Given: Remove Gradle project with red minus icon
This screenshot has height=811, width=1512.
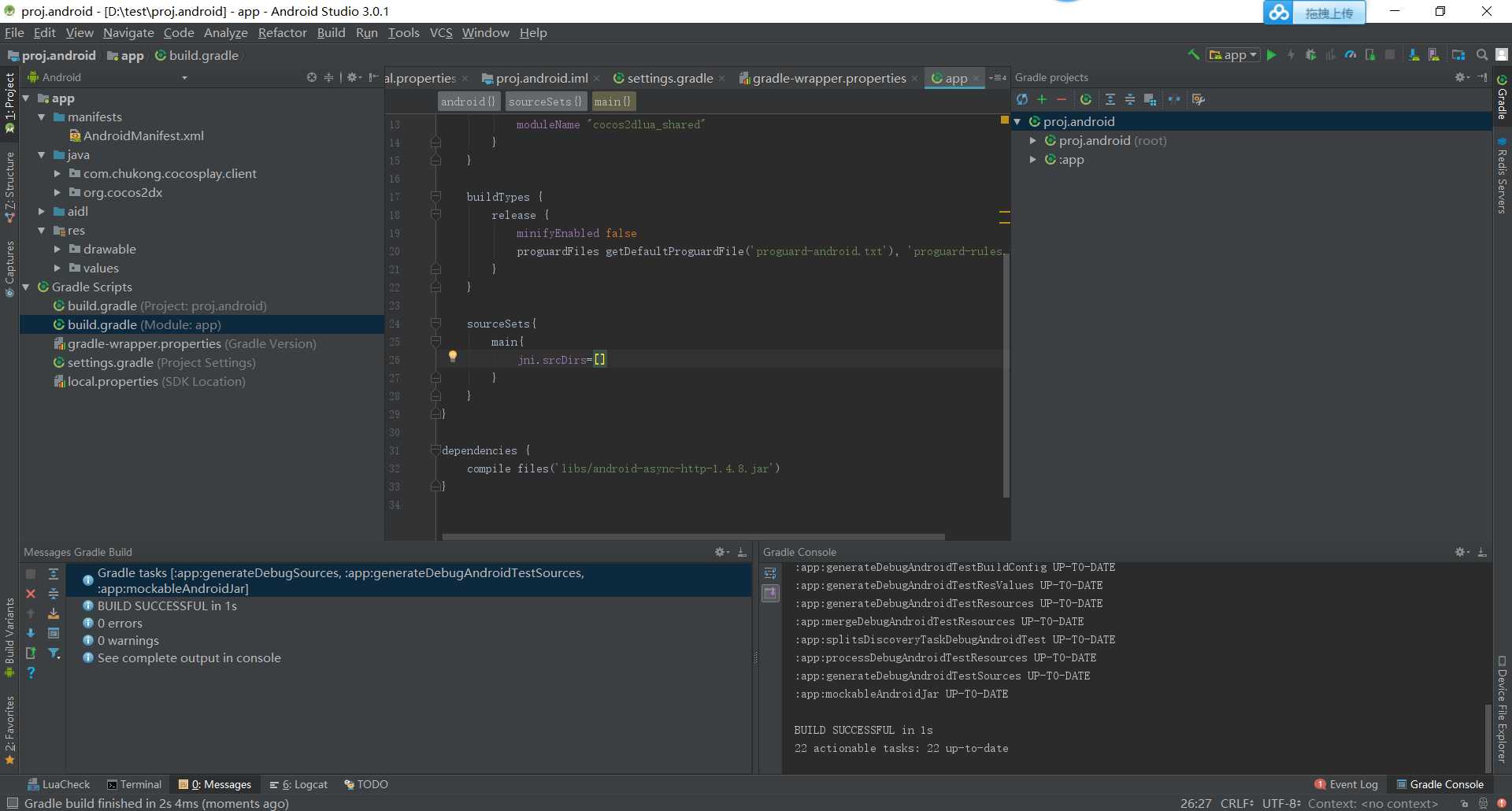Looking at the screenshot, I should (1062, 99).
